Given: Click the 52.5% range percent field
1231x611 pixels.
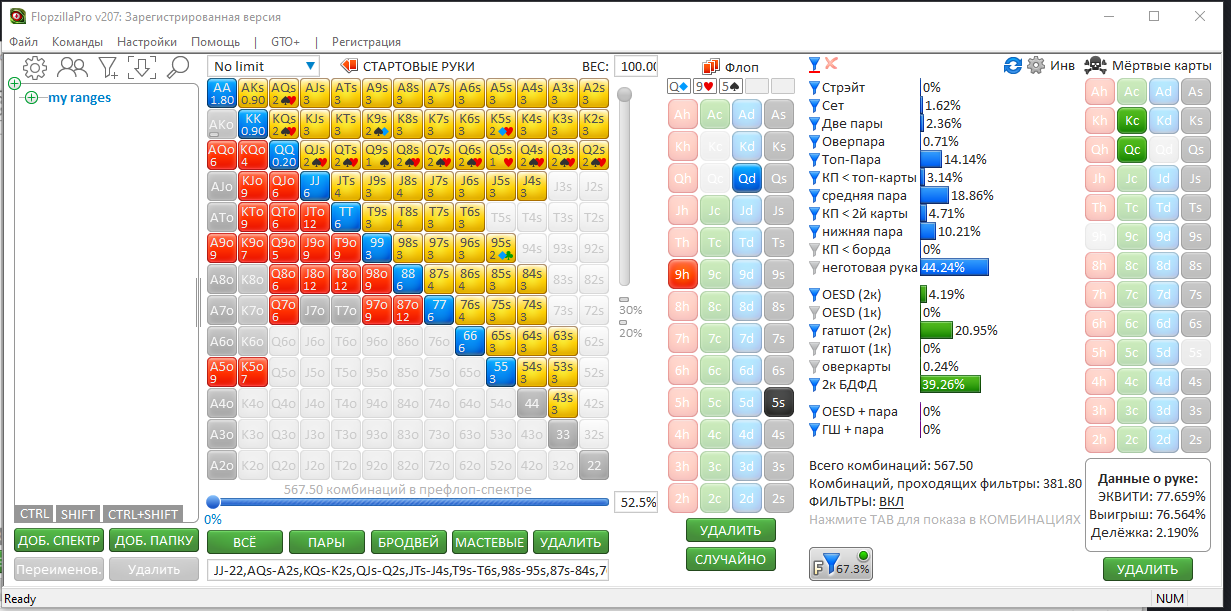Looking at the screenshot, I should (635, 502).
